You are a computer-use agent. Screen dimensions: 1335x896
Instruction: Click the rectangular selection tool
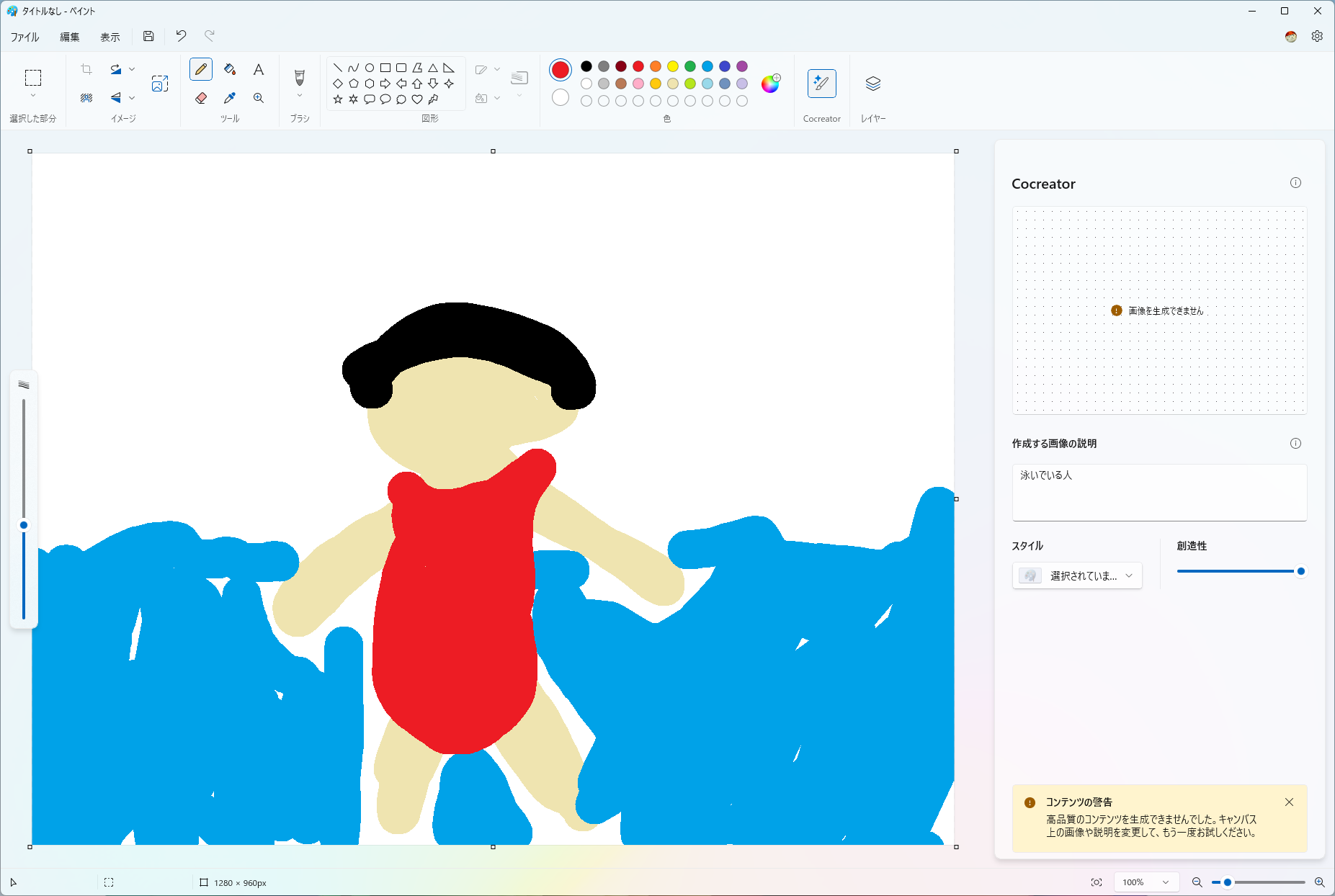pos(33,77)
